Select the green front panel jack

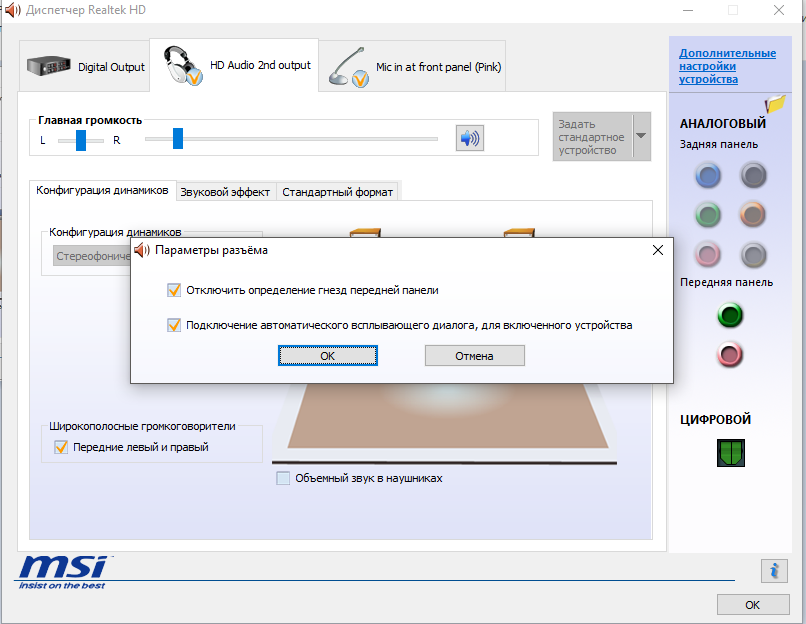[x=730, y=315]
